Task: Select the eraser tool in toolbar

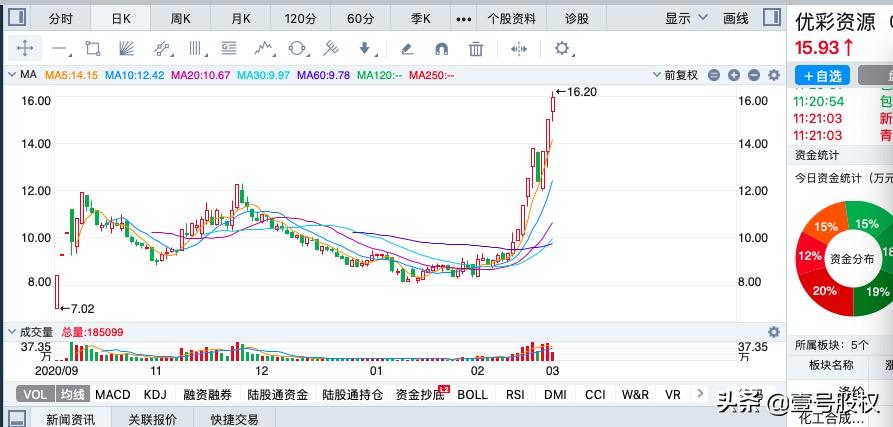Action: 407,48
